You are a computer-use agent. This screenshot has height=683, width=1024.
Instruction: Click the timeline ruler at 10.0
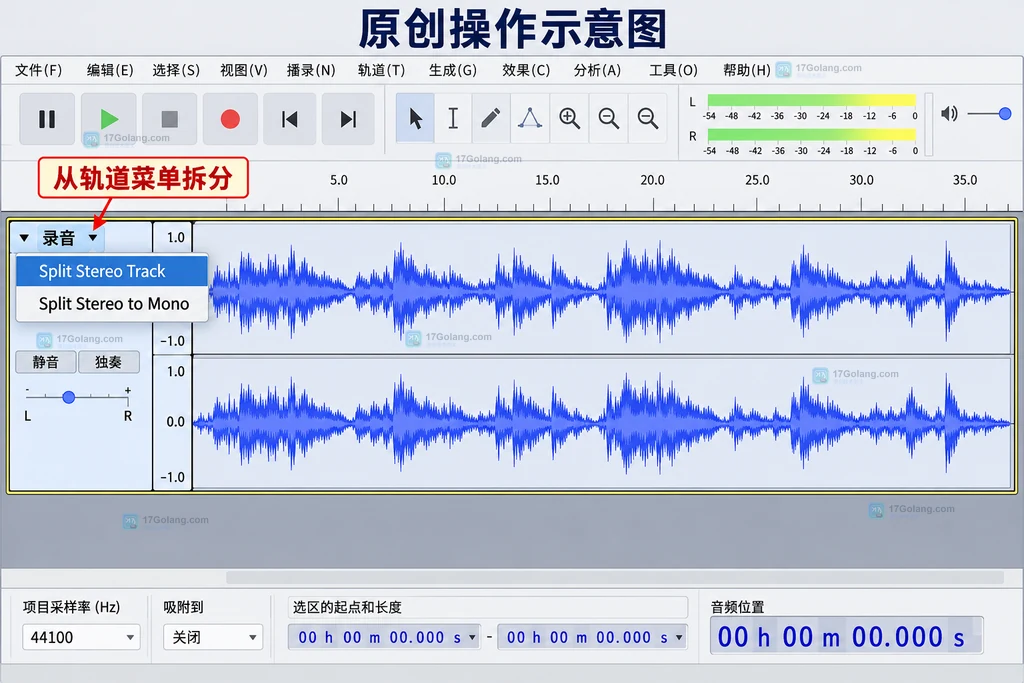pos(444,180)
